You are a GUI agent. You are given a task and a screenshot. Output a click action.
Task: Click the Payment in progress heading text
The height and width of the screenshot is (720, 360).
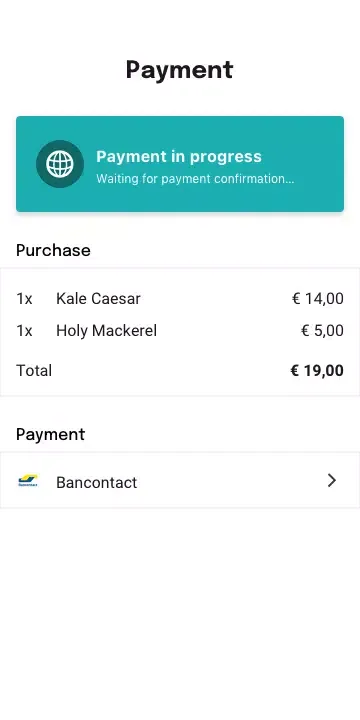click(179, 157)
